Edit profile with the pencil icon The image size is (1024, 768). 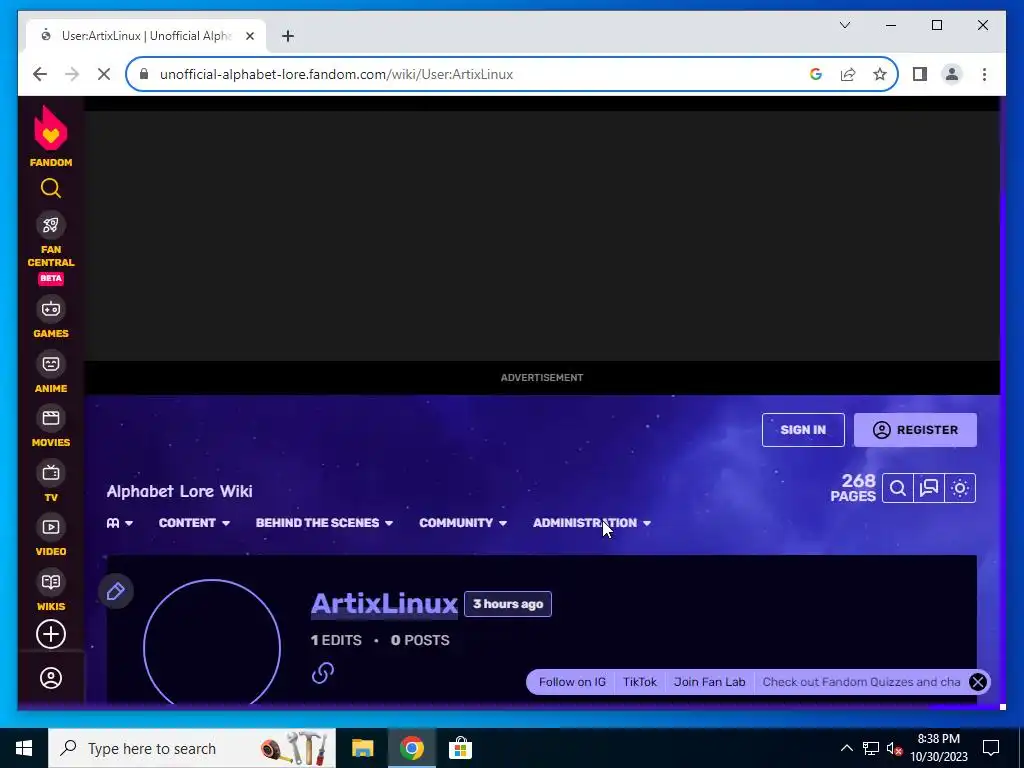point(116,591)
